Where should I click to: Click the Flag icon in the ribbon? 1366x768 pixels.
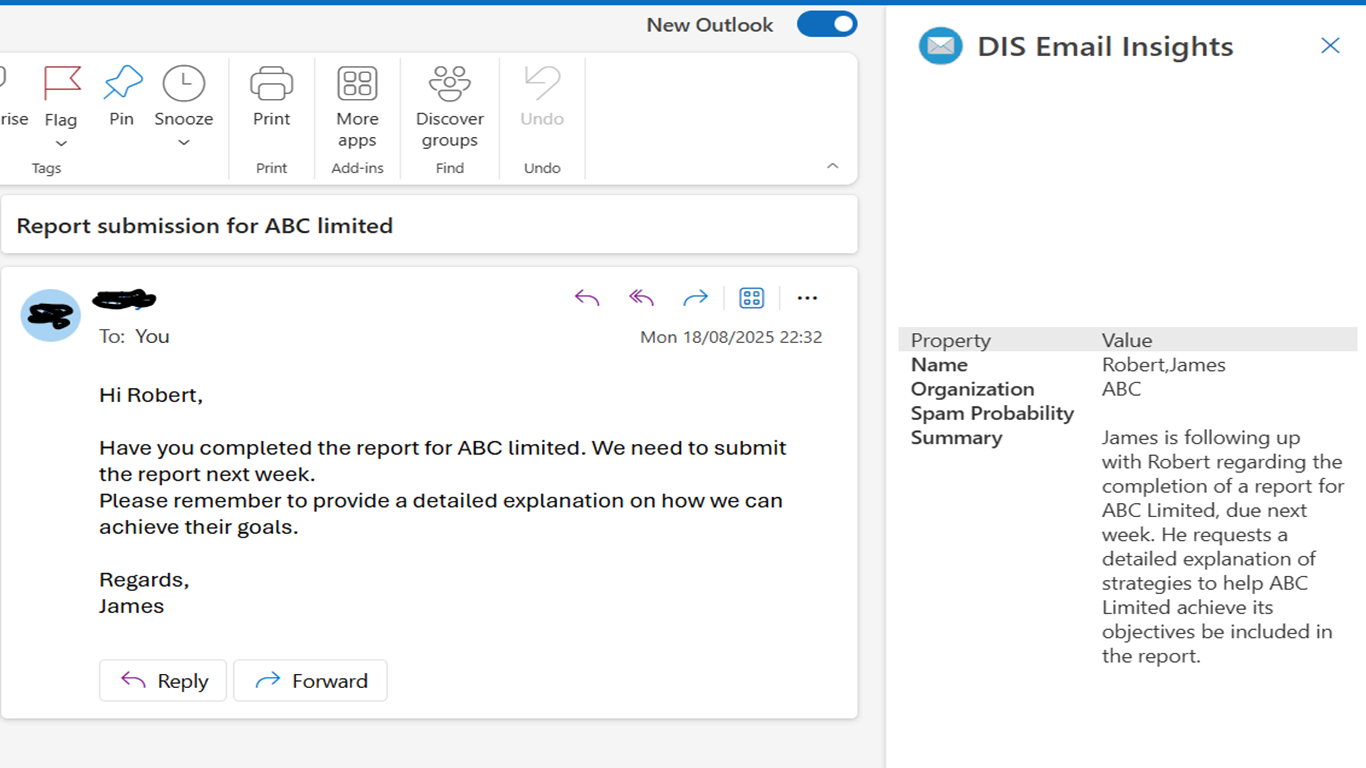[61, 84]
